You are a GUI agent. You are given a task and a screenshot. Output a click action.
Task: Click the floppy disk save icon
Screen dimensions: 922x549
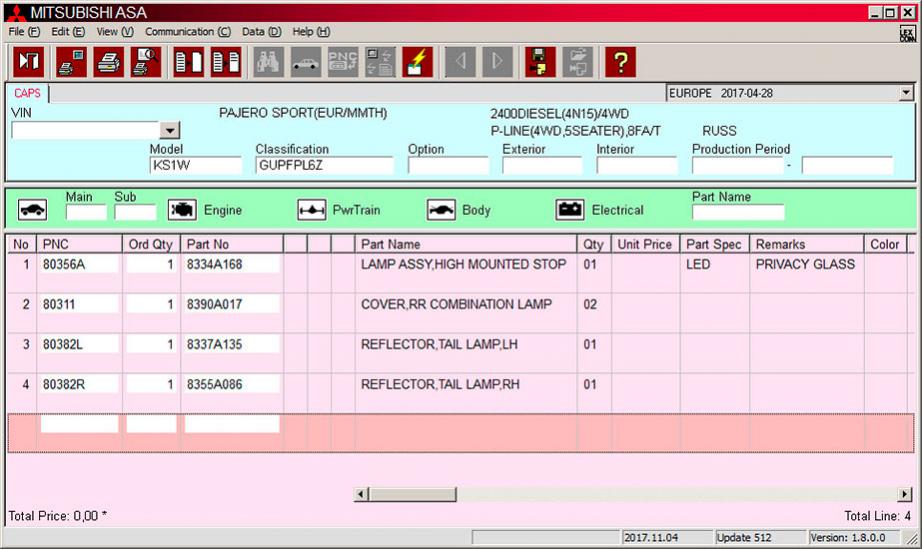[540, 62]
